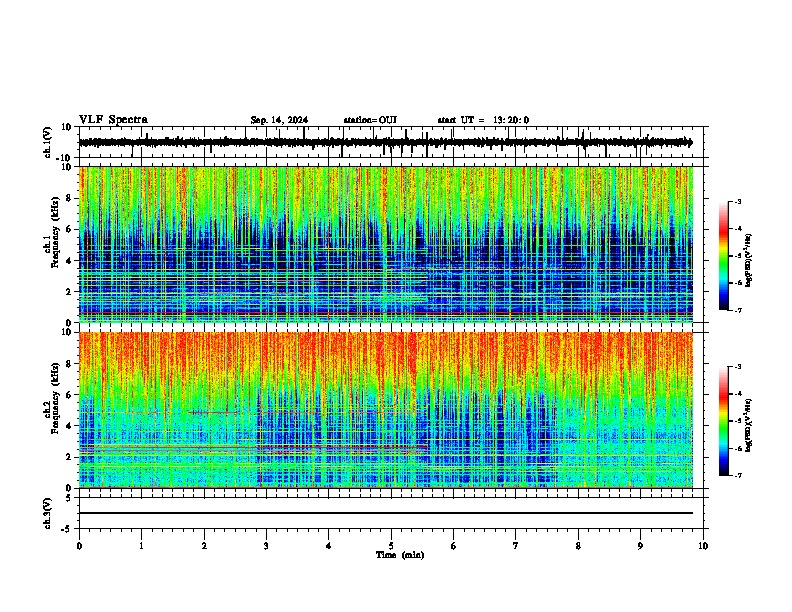This screenshot has height=612, width=792.
Task: Click the '8' kHz tick on ch.2 spectrogram
Action: pyautogui.click(x=70, y=364)
